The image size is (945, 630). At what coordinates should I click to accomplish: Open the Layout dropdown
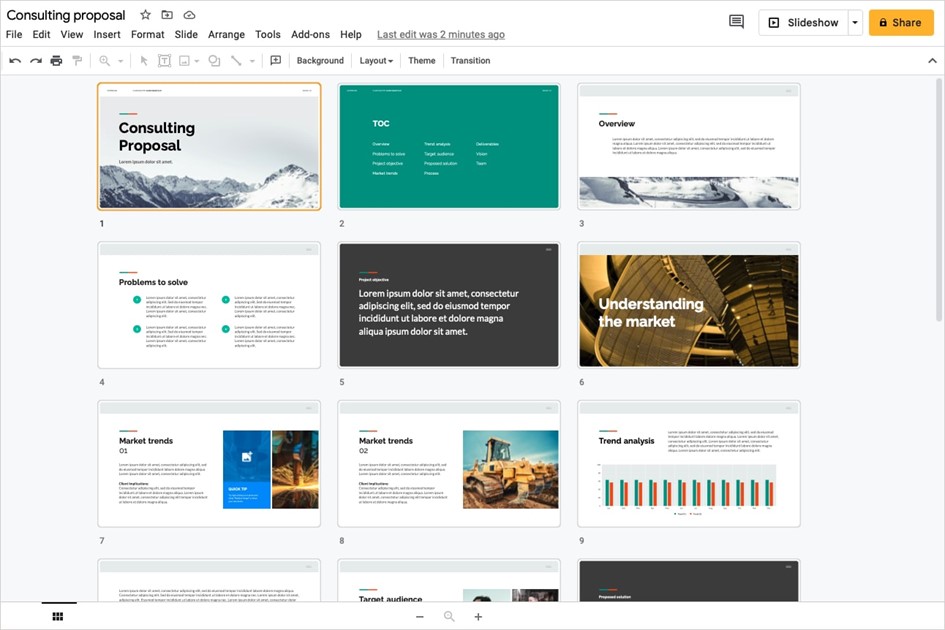tap(376, 61)
